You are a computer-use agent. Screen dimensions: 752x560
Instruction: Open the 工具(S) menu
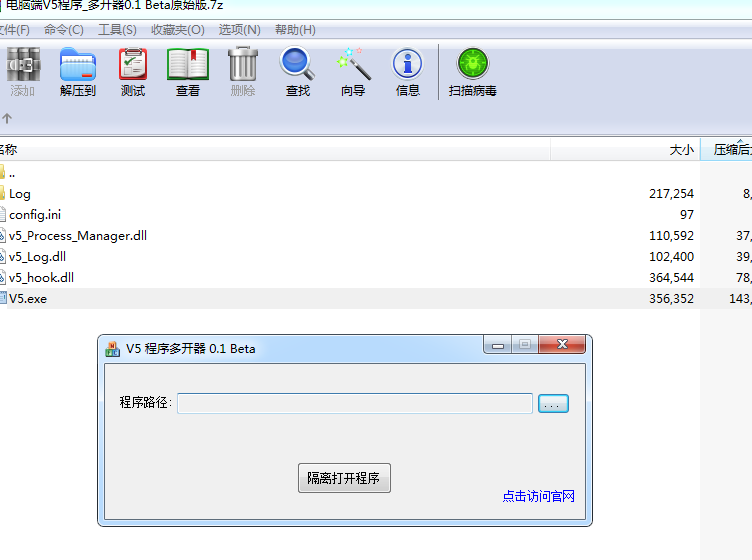117,30
